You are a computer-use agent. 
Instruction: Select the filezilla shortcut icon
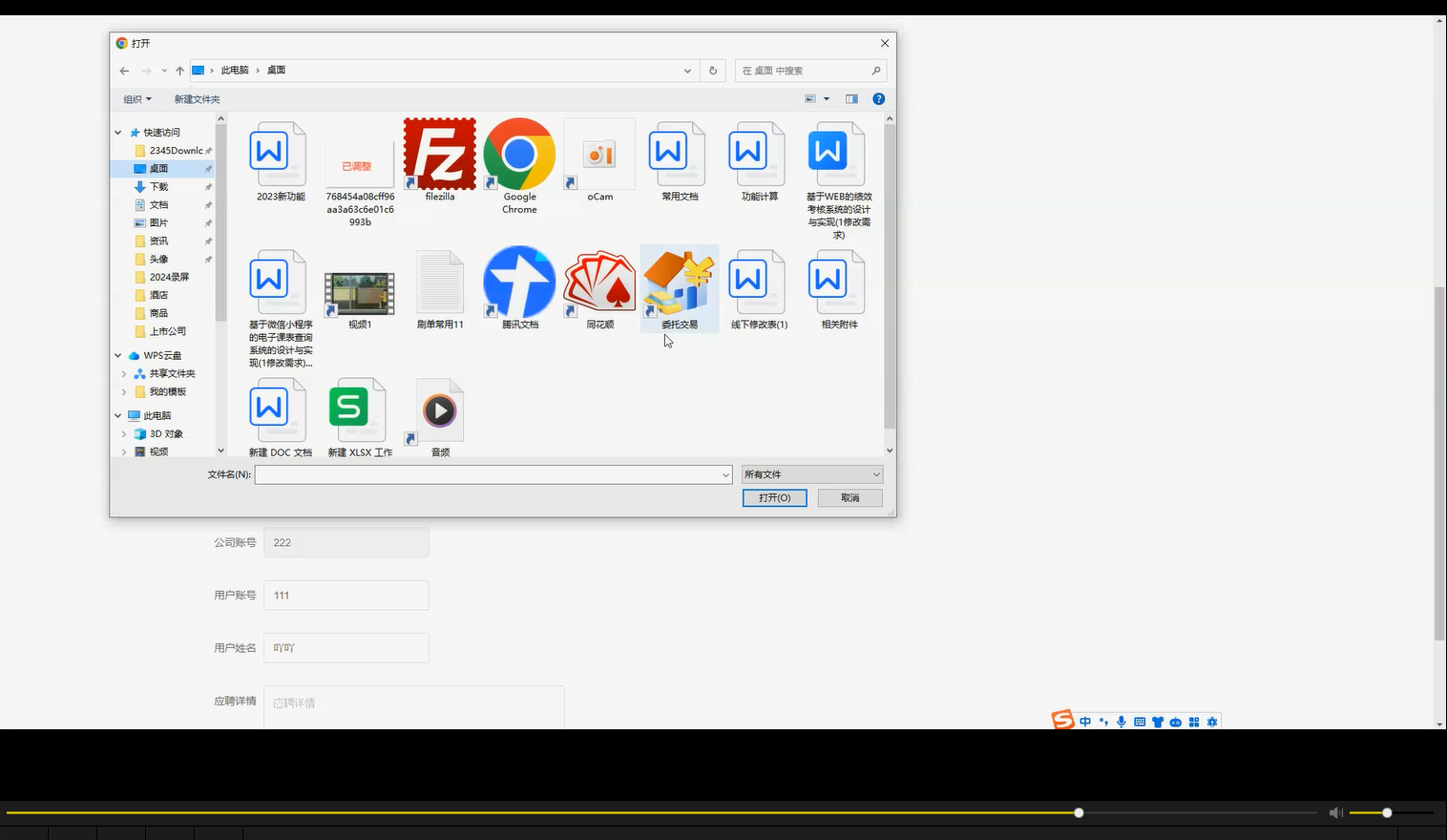click(x=440, y=154)
